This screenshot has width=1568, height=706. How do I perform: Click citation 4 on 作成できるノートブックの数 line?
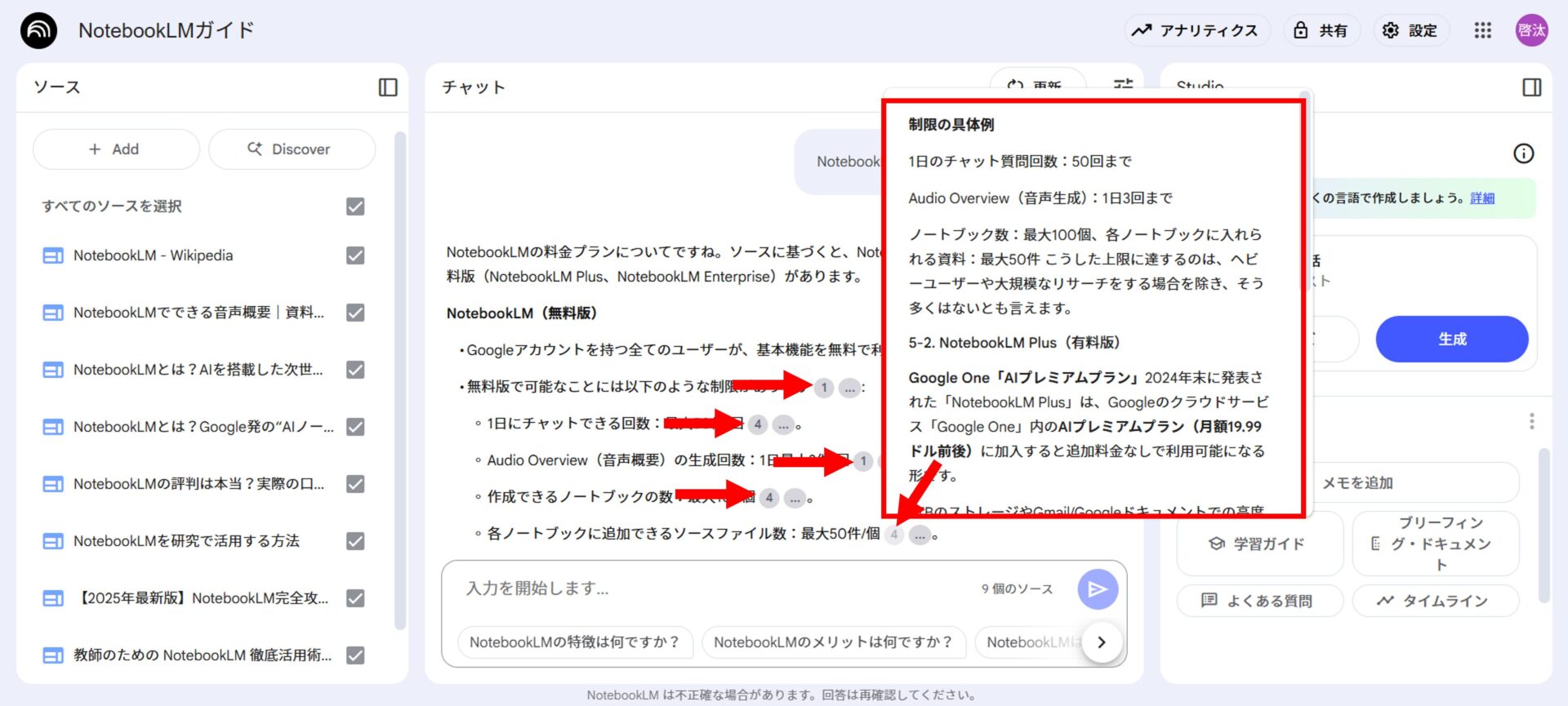tap(768, 498)
